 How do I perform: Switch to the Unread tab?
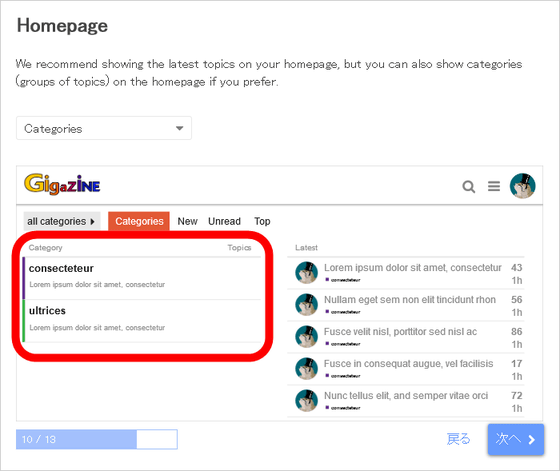(224, 221)
